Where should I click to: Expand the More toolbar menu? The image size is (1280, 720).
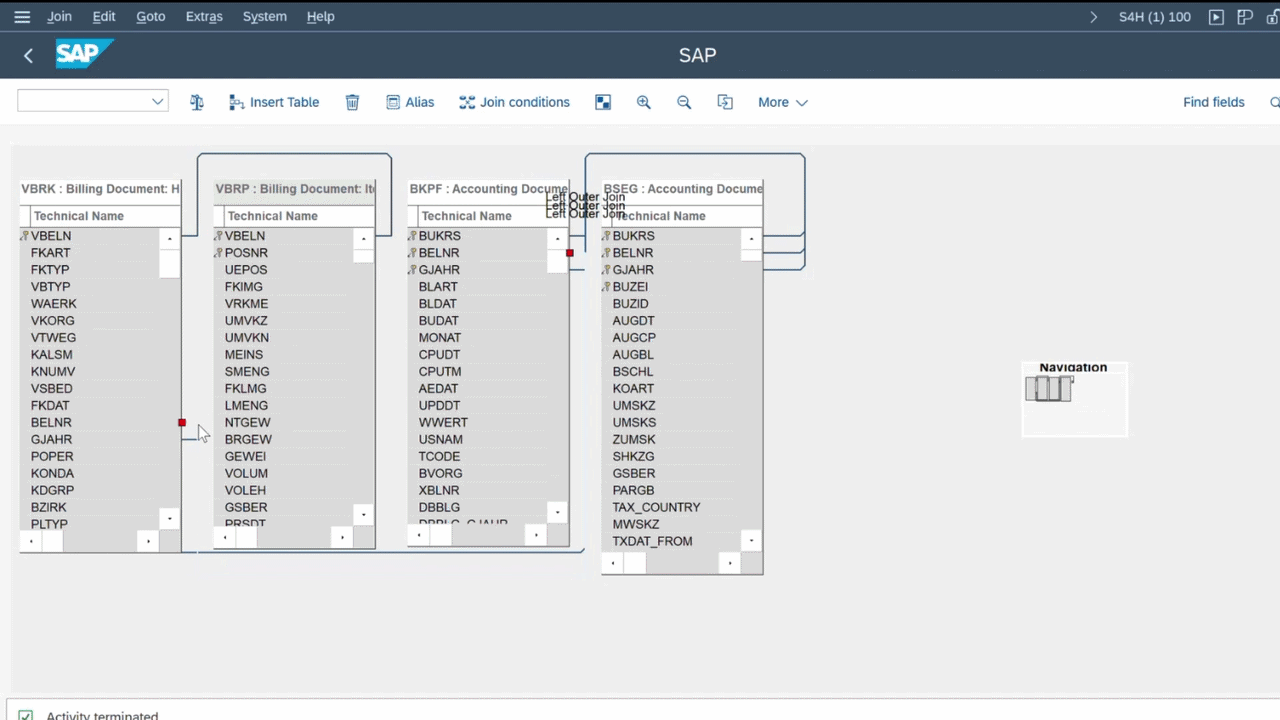point(782,102)
